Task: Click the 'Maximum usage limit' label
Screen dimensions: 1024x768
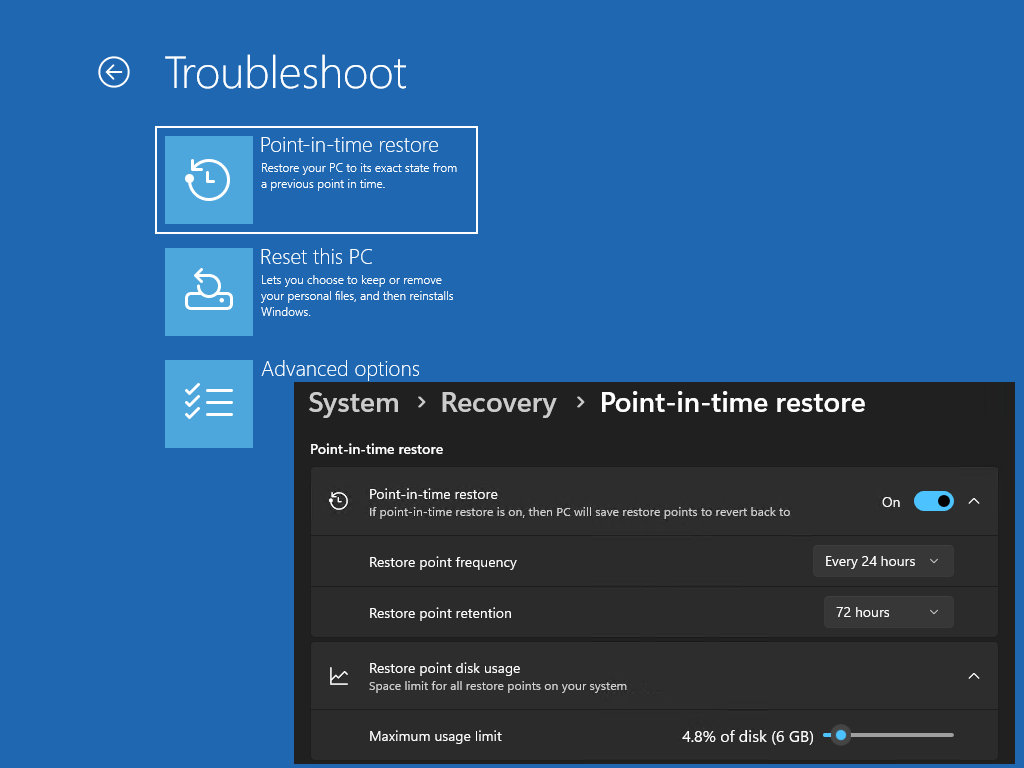Action: point(435,737)
